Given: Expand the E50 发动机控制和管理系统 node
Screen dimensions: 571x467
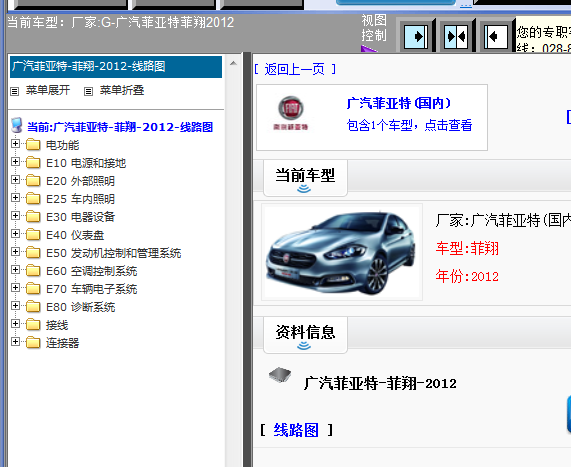Looking at the screenshot, I should tap(15, 251).
